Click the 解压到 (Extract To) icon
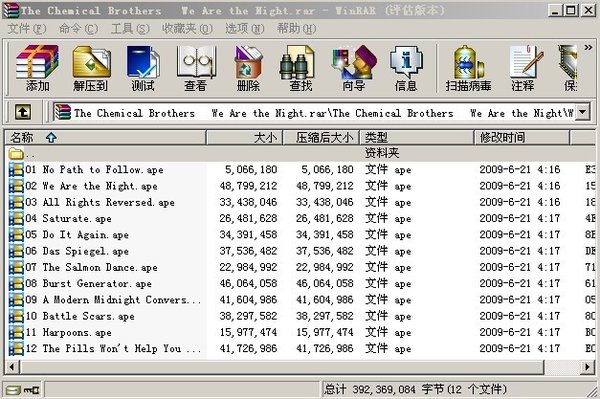The image size is (600, 399). 91,68
